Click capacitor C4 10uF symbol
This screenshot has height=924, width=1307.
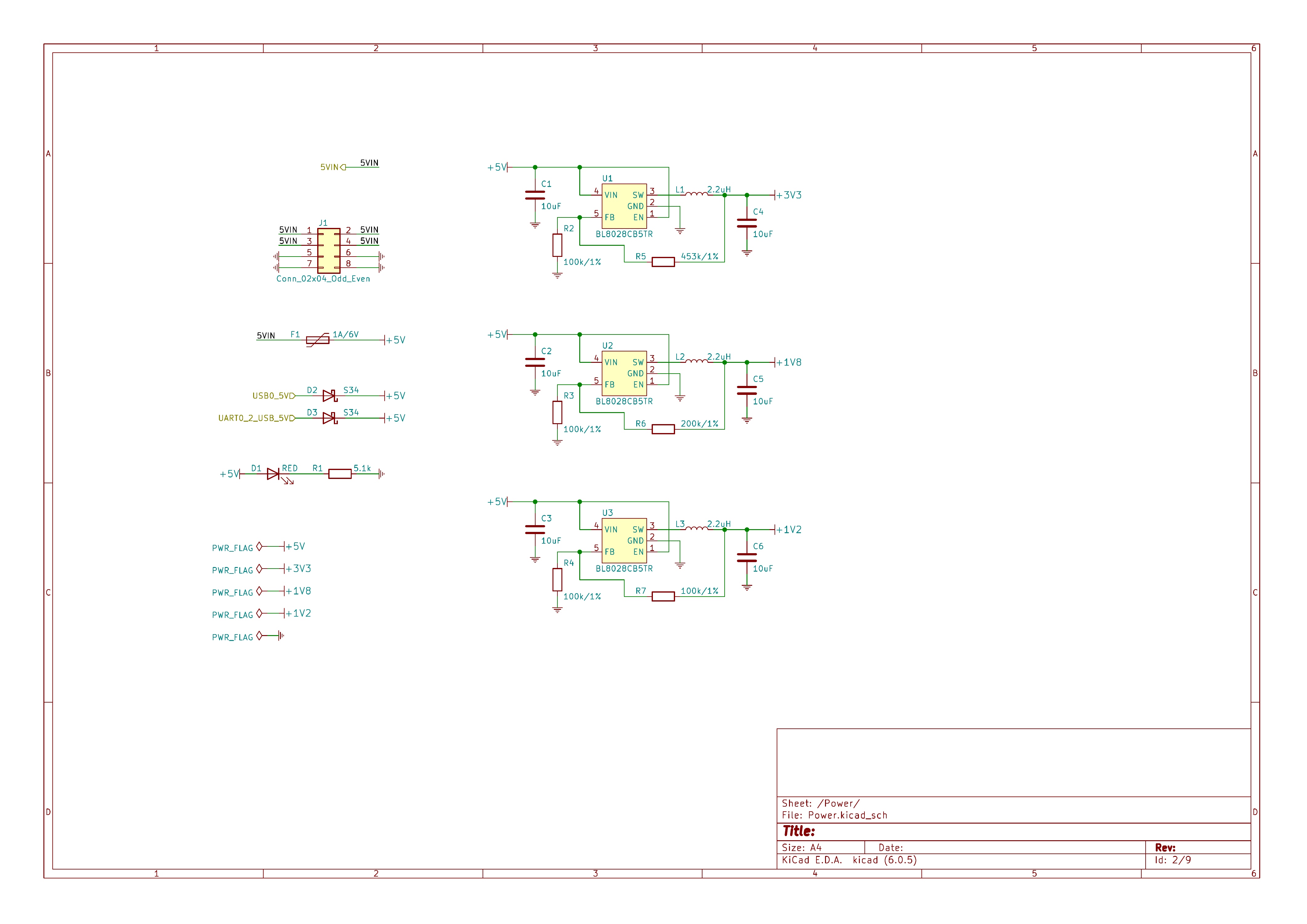[747, 223]
